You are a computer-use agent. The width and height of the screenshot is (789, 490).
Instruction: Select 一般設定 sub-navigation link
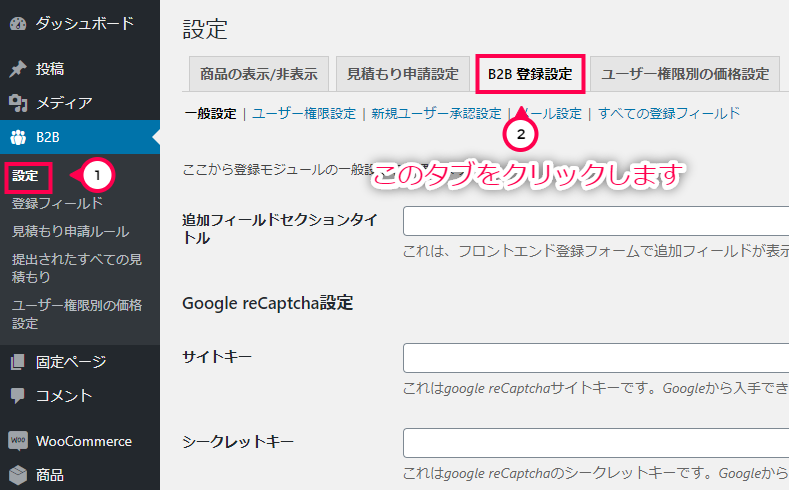(210, 114)
